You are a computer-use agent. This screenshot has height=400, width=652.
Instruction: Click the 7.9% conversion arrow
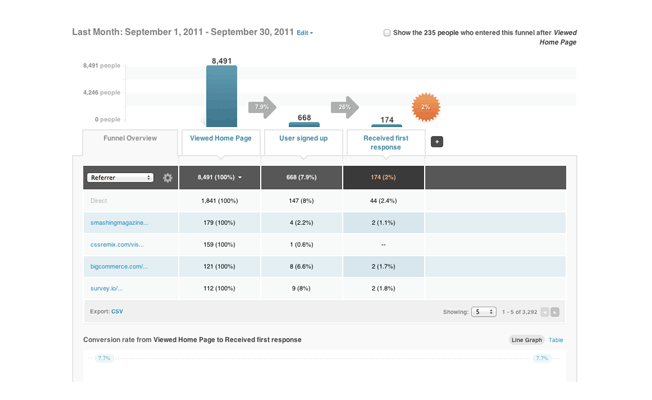[x=262, y=107]
